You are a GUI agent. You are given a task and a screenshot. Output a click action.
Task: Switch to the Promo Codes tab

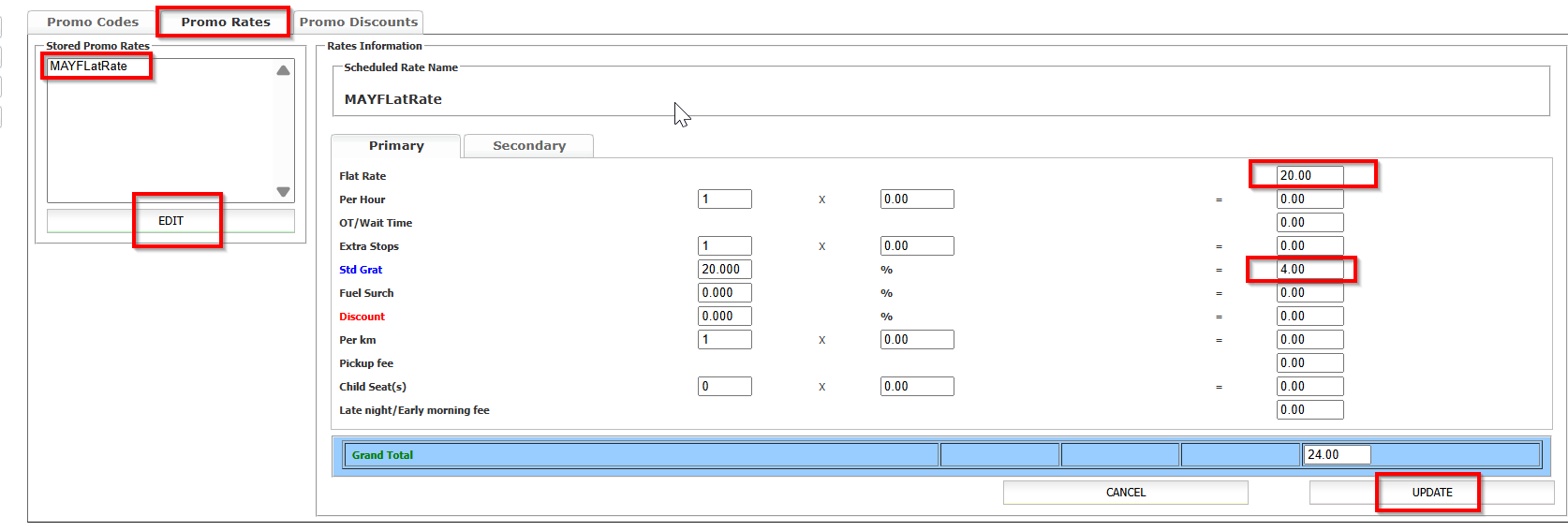(92, 22)
